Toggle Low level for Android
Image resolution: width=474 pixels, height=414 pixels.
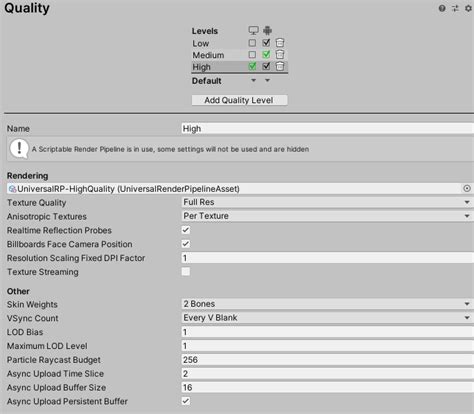coord(266,43)
